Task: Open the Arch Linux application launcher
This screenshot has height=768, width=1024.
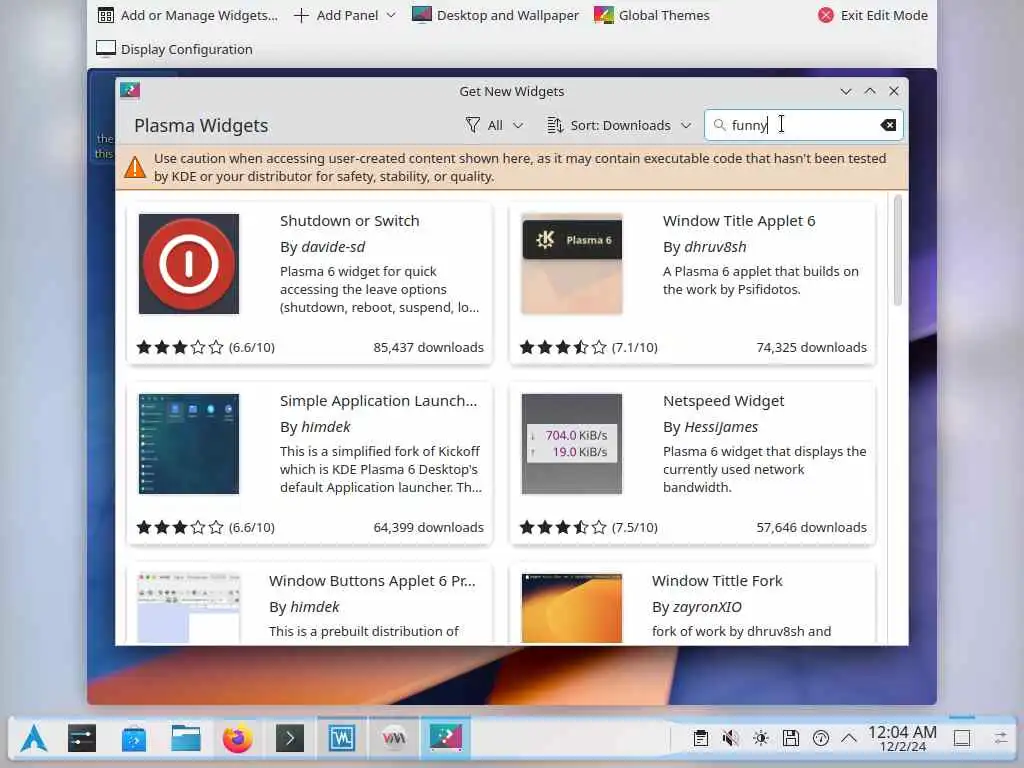Action: [34, 739]
